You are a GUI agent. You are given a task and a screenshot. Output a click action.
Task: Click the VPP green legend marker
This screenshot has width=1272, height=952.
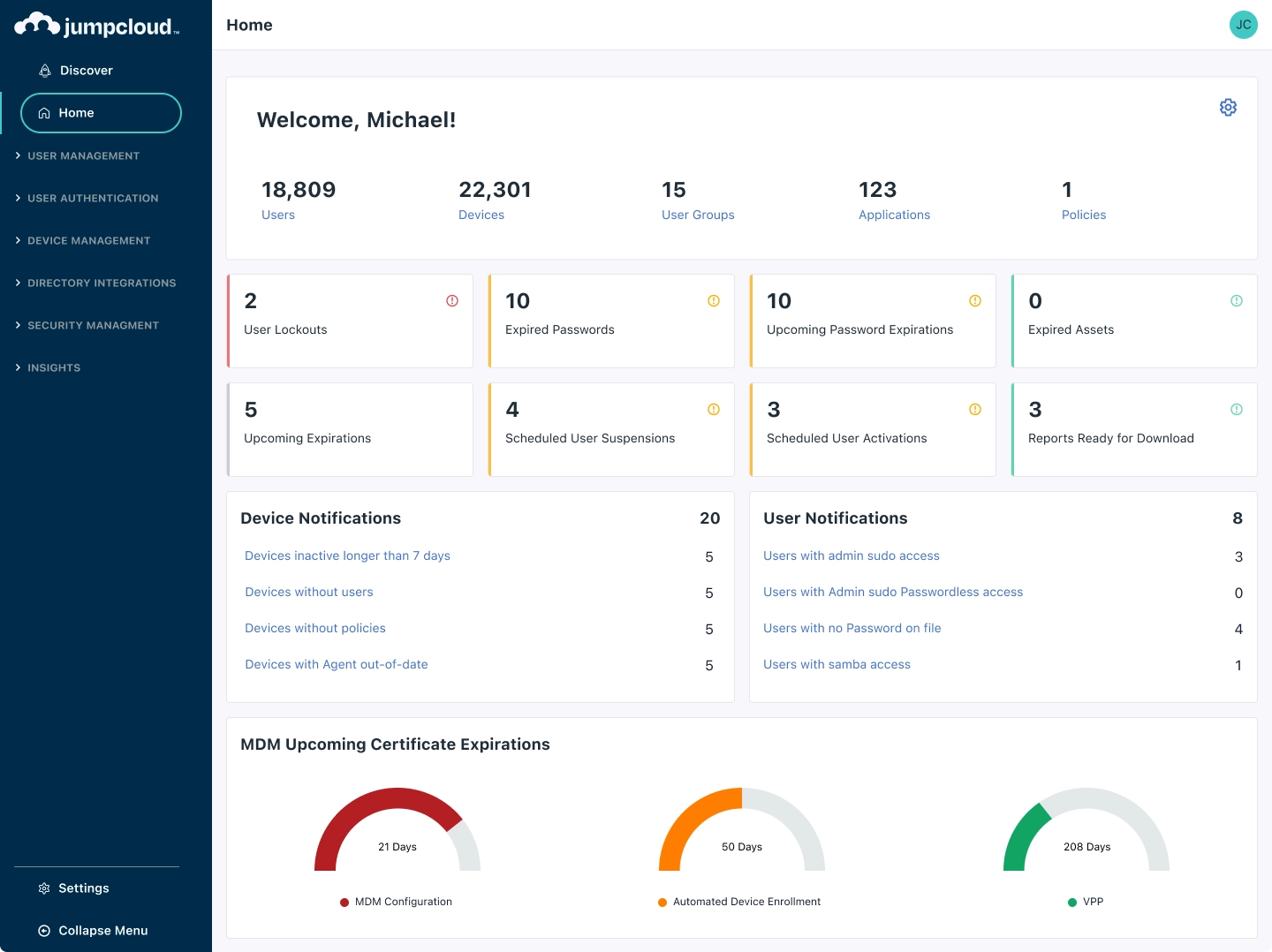coord(1071,902)
